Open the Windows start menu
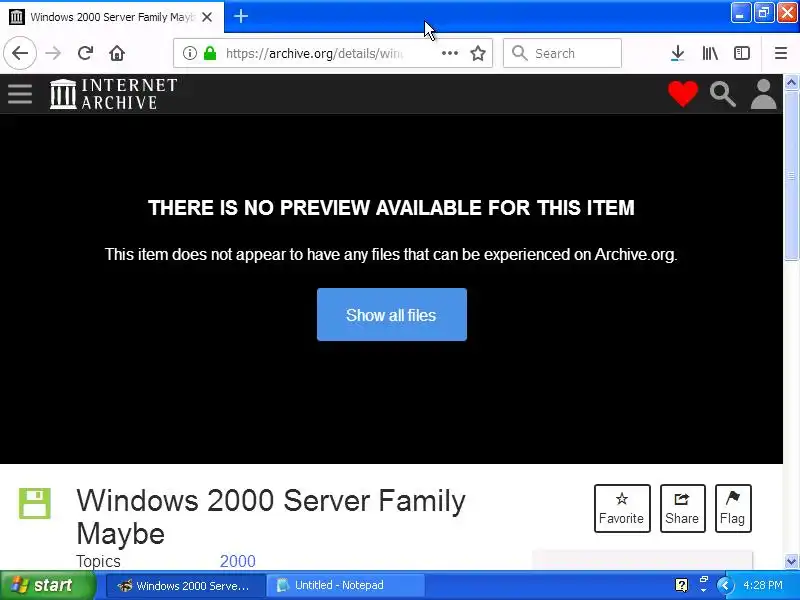800x600 pixels. point(47,585)
